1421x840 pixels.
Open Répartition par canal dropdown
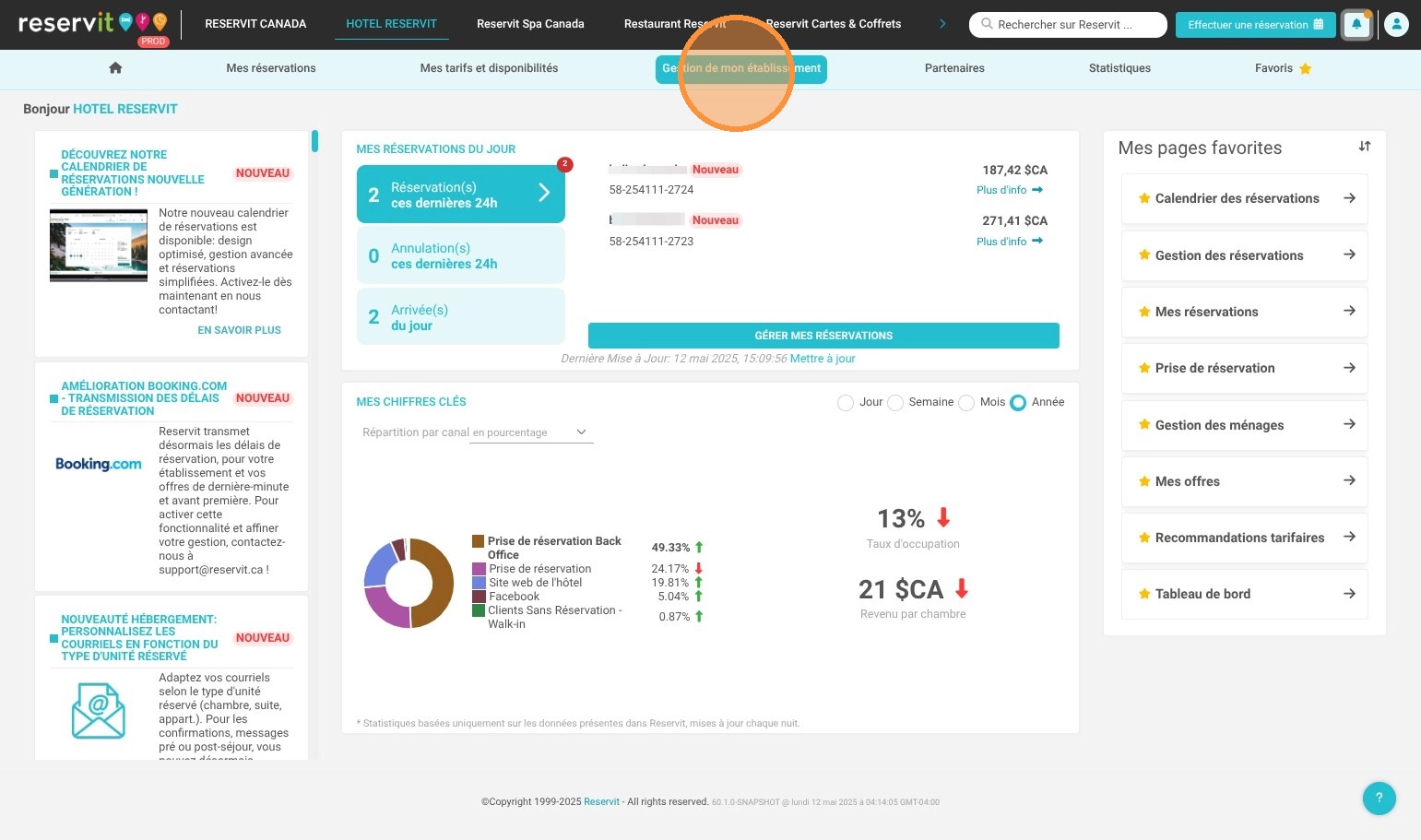pyautogui.click(x=531, y=432)
